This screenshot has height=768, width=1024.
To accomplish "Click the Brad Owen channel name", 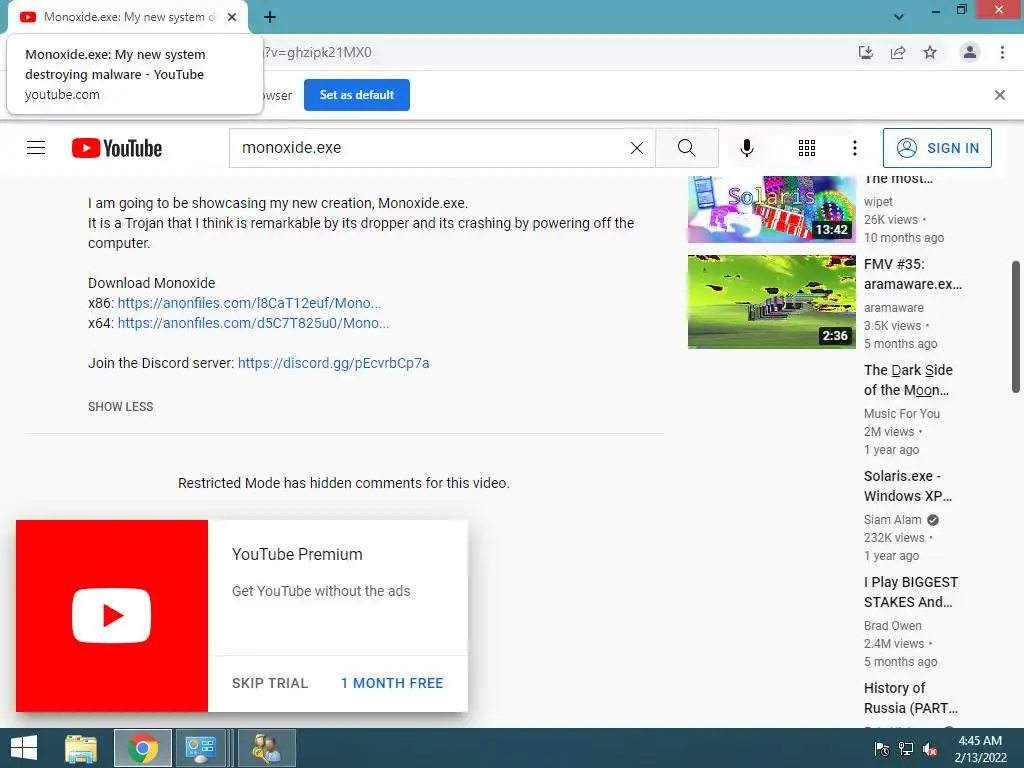I will [893, 626].
